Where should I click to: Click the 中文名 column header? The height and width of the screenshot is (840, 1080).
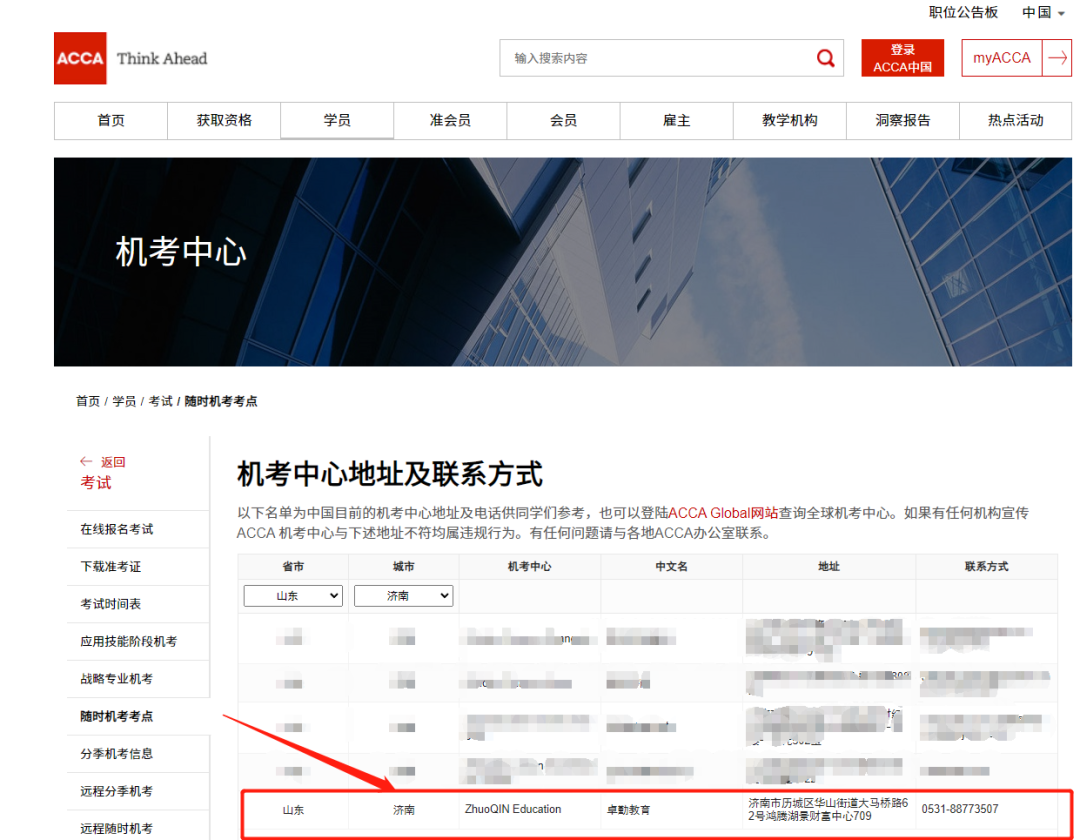672,567
